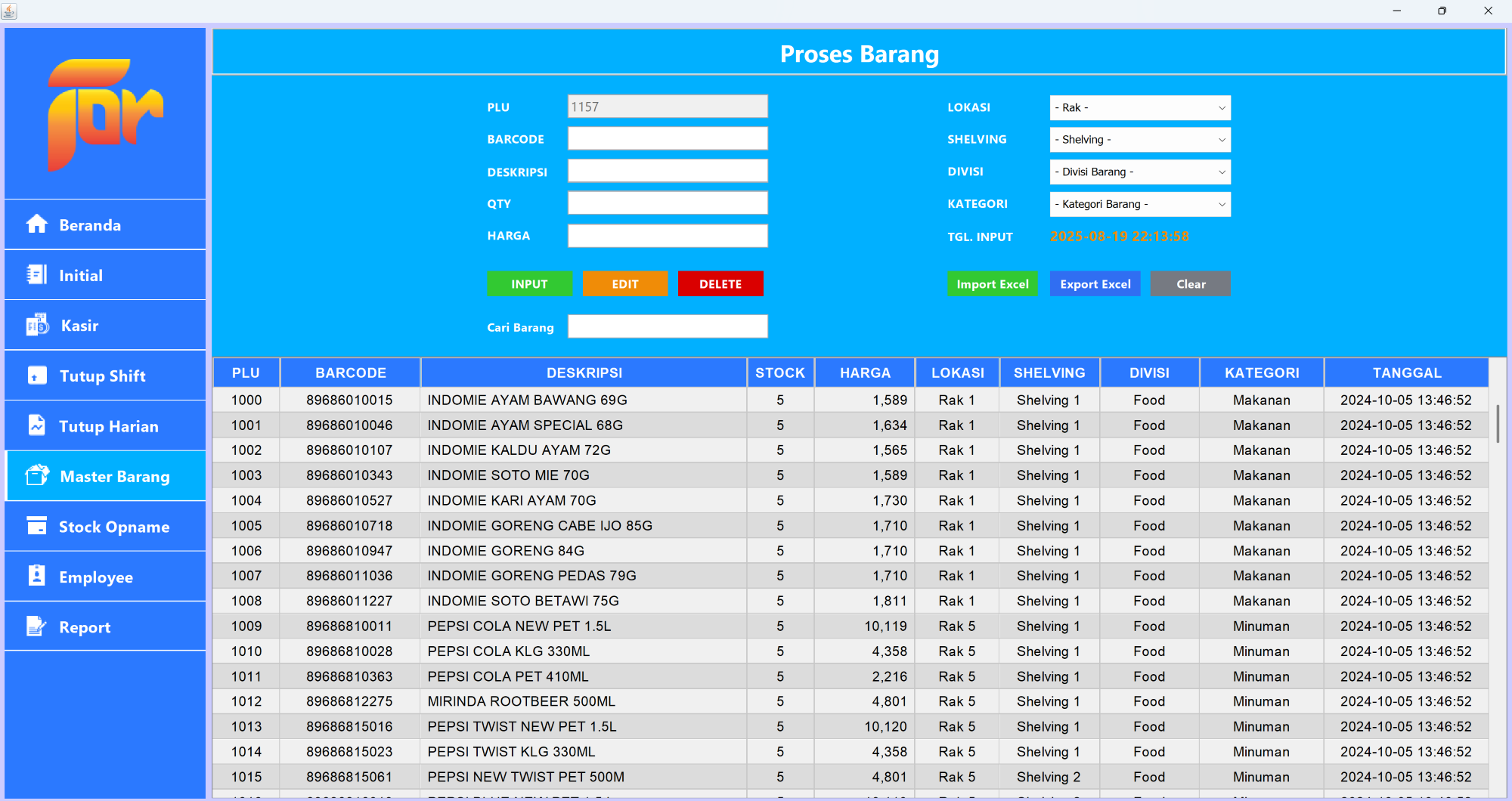
Task: Click the Employee badge icon
Action: tap(37, 576)
